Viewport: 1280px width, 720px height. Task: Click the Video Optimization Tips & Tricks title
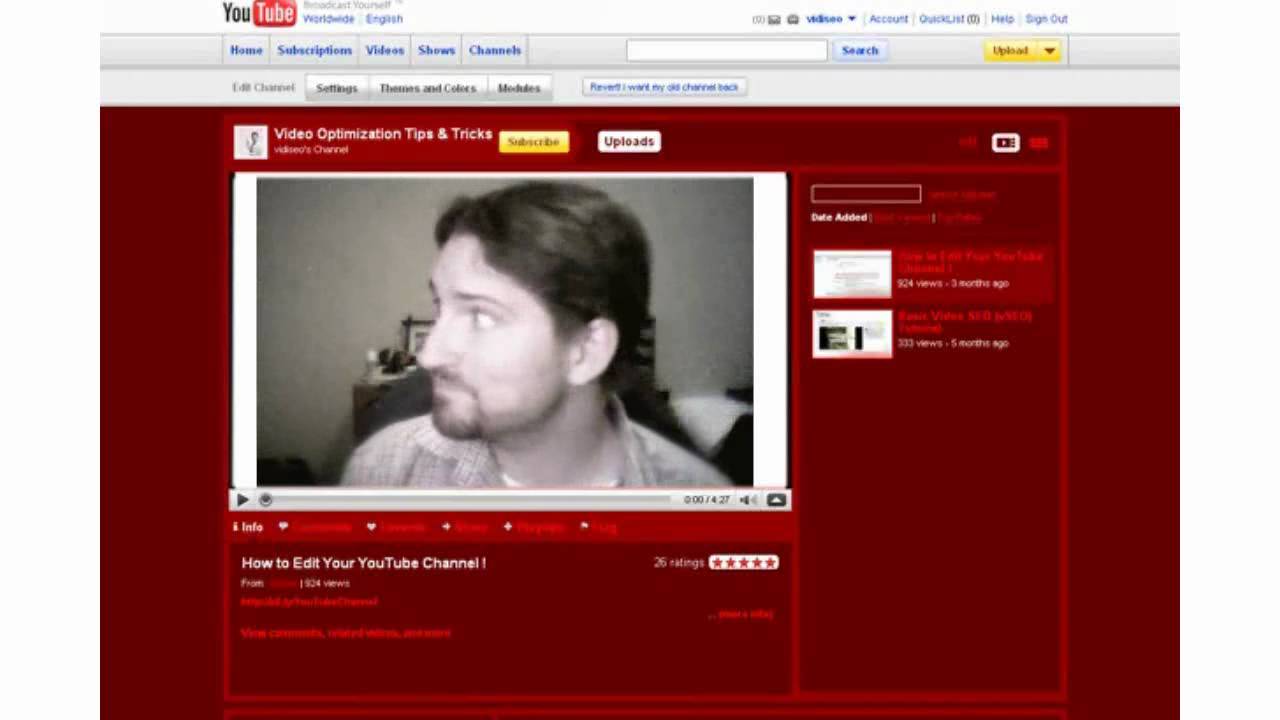tap(383, 134)
